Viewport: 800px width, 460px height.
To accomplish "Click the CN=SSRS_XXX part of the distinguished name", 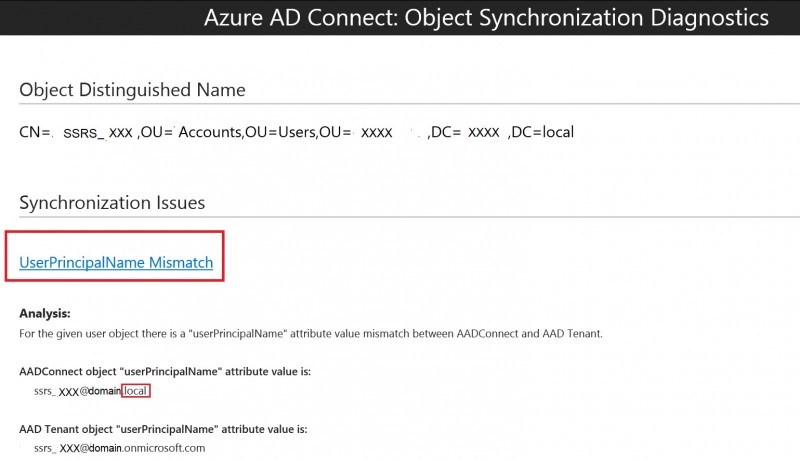I will tap(77, 133).
